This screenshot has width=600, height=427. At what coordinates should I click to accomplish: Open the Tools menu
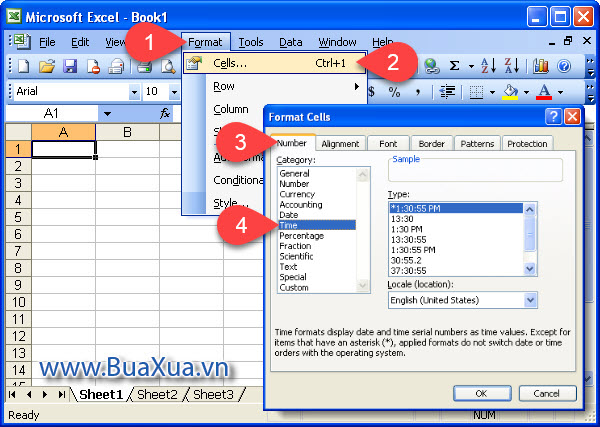pos(251,42)
